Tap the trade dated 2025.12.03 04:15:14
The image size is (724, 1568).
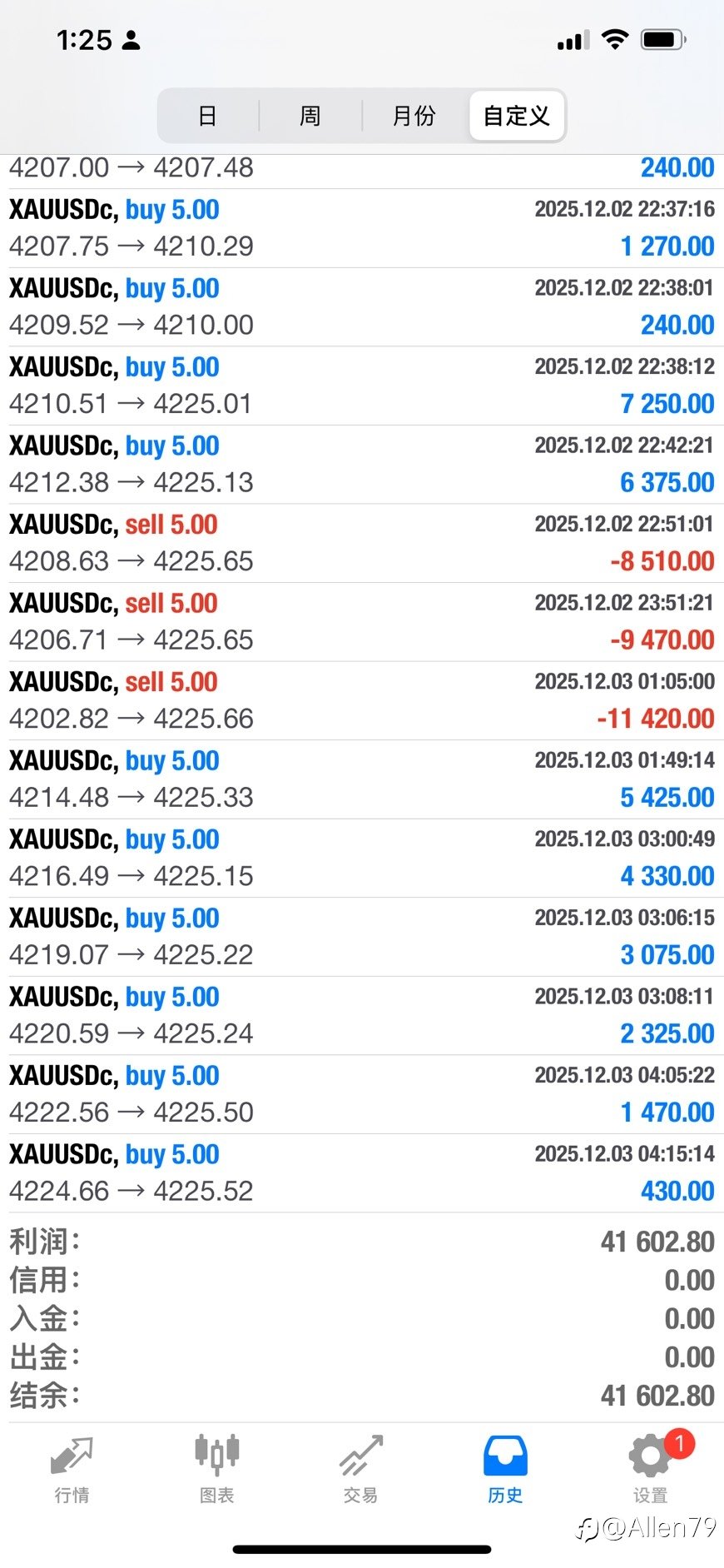362,1172
